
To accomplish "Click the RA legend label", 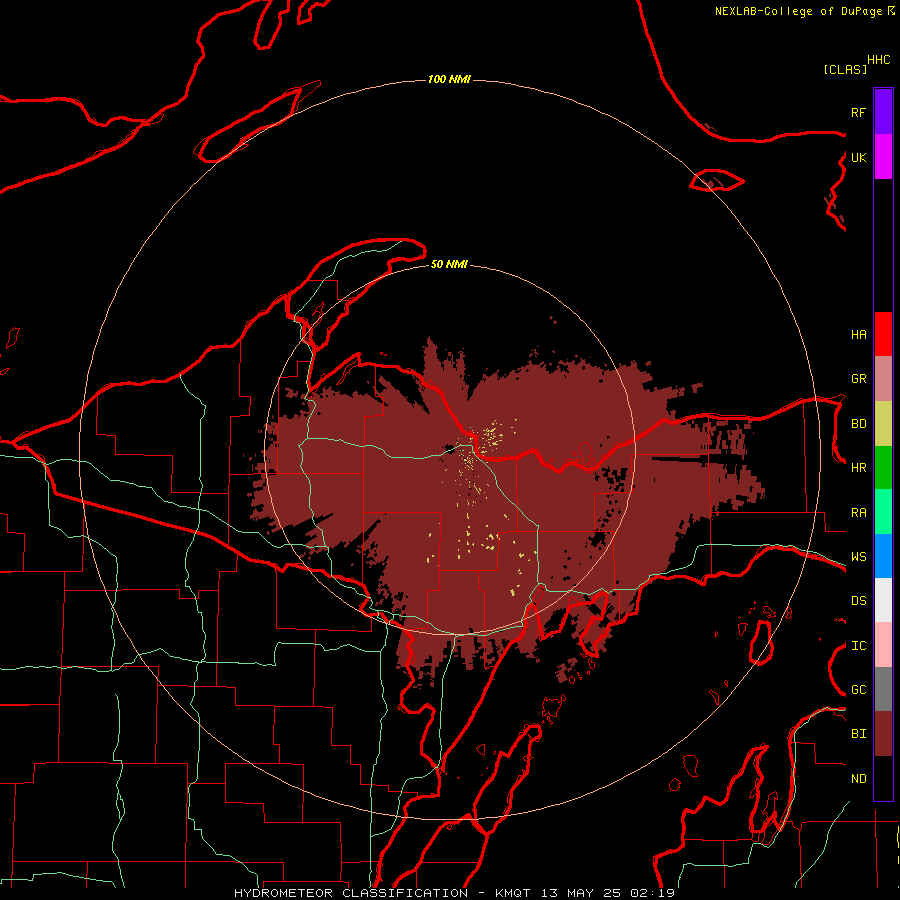I will (x=858, y=513).
